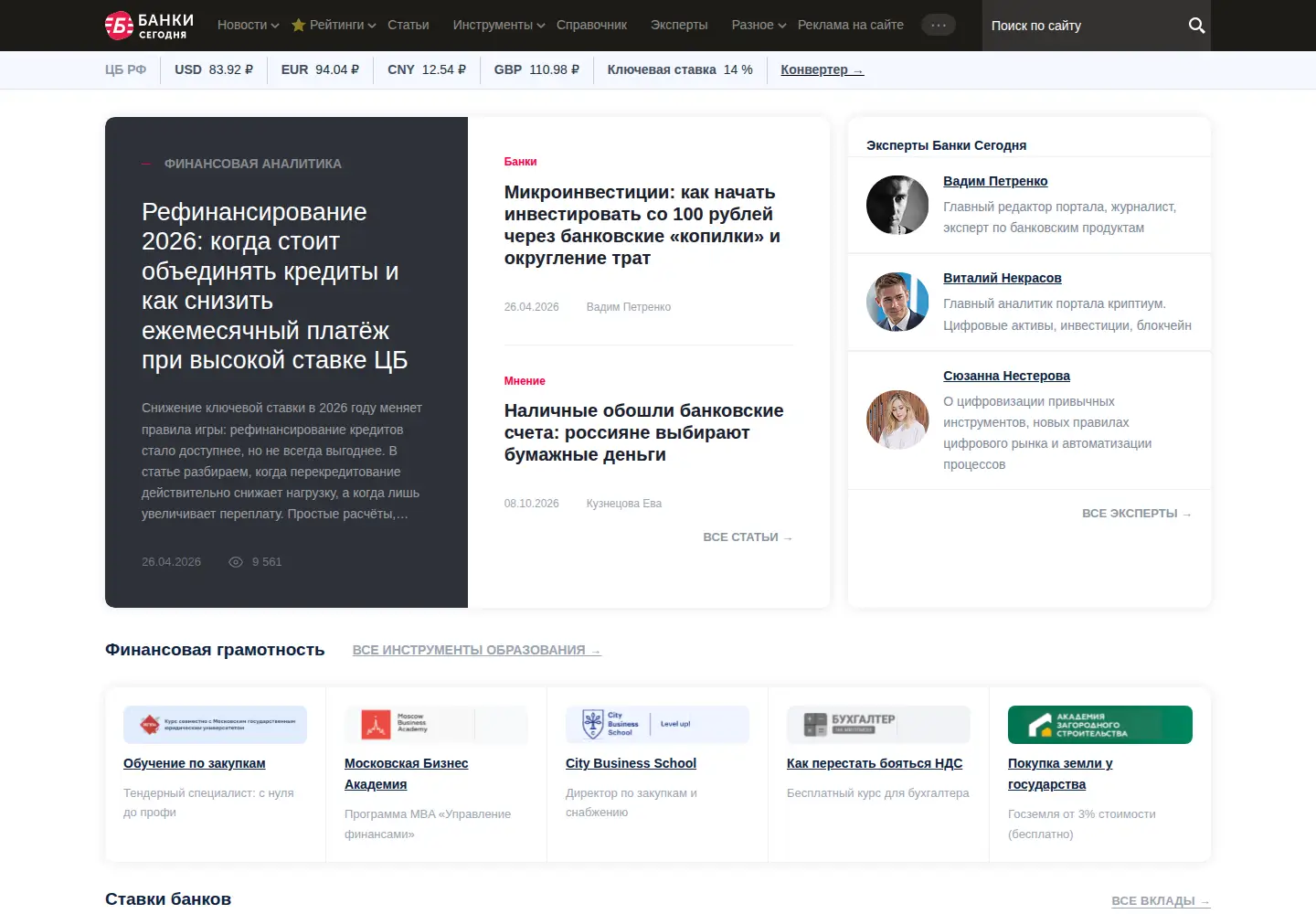Click the search magnifier icon

[x=1196, y=26]
